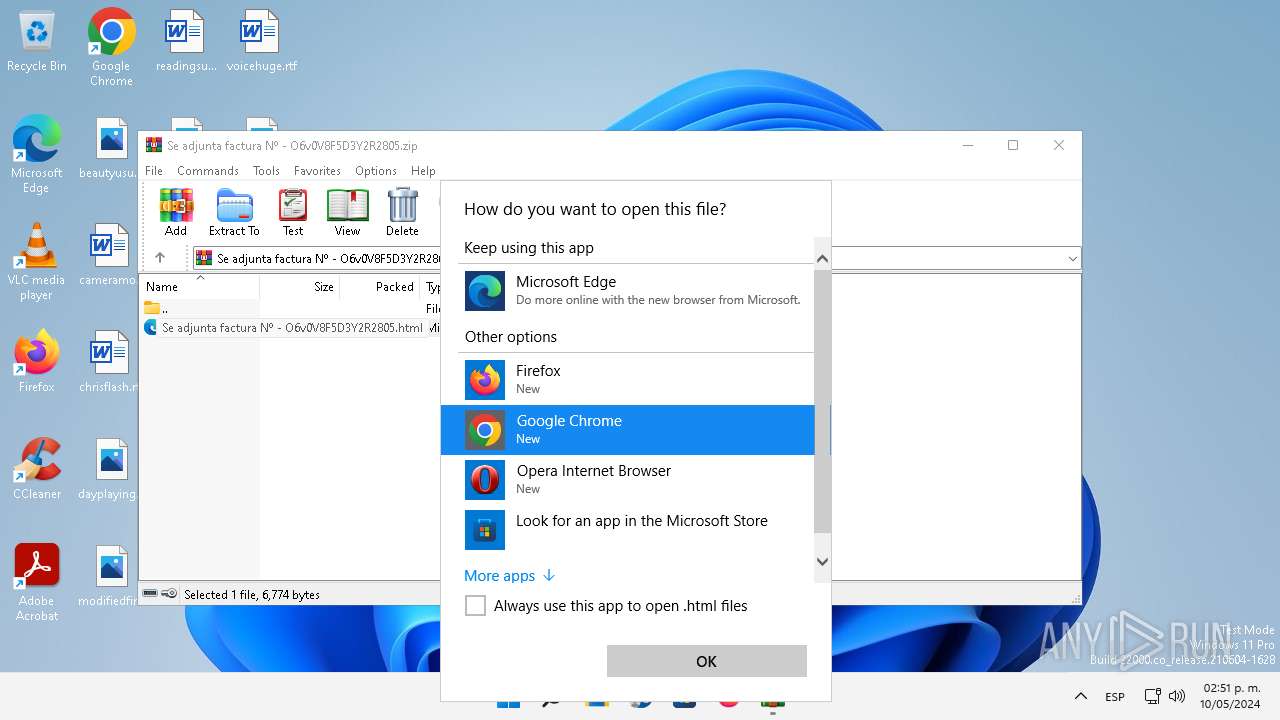Viewport: 1280px width, 720px height.
Task: Click the Test archive toolbar icon
Action: (x=293, y=212)
